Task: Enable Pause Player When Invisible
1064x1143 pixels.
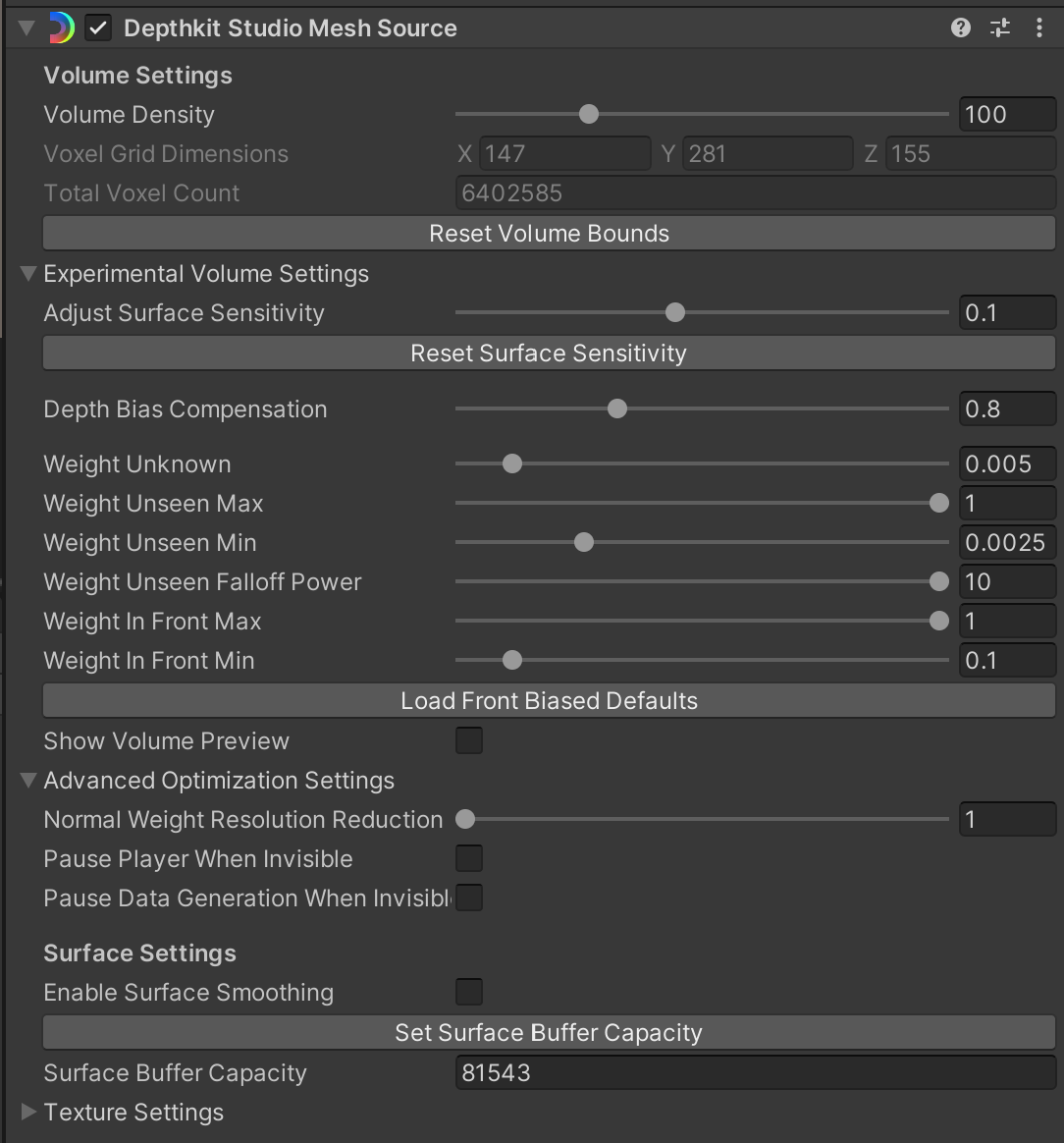Action: (469, 858)
